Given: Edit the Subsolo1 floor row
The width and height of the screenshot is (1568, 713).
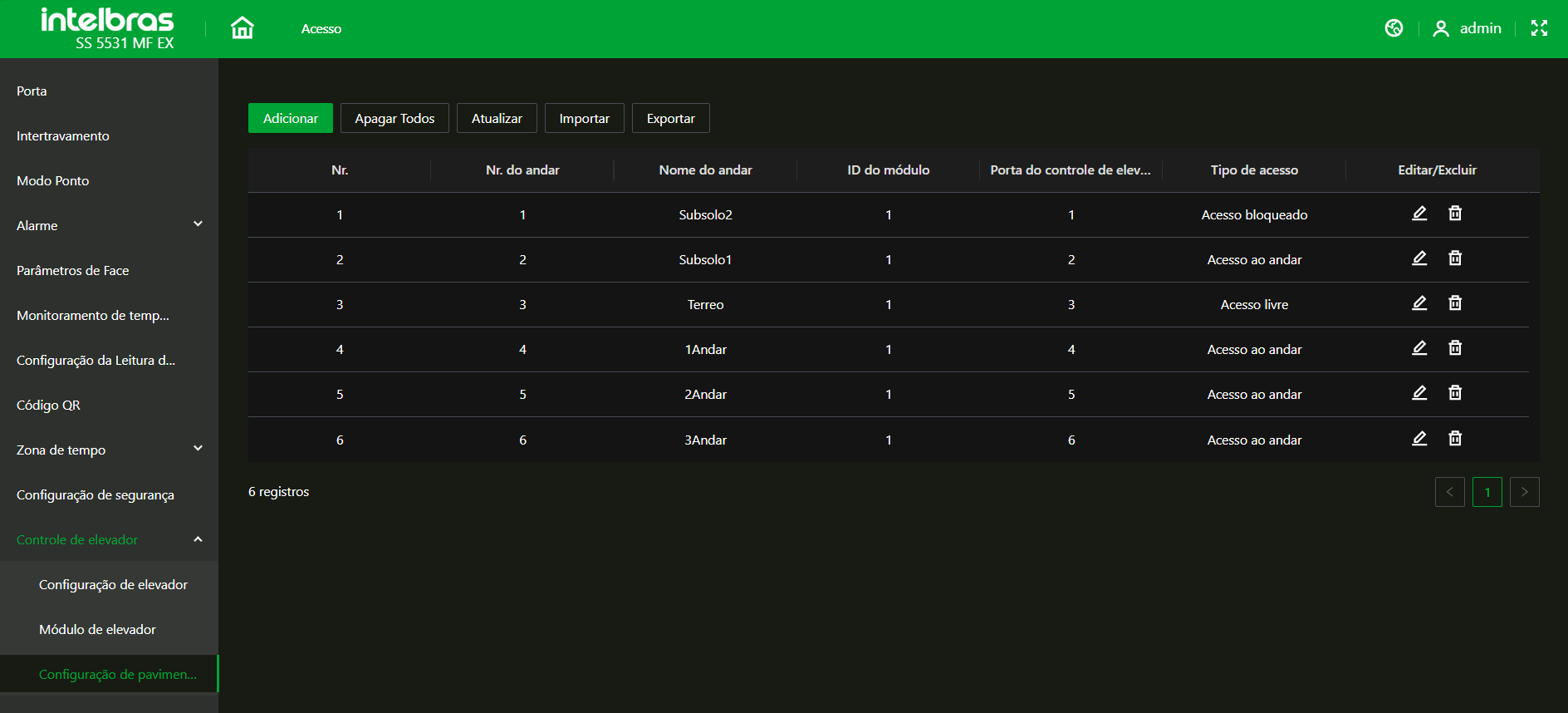Looking at the screenshot, I should point(1419,258).
